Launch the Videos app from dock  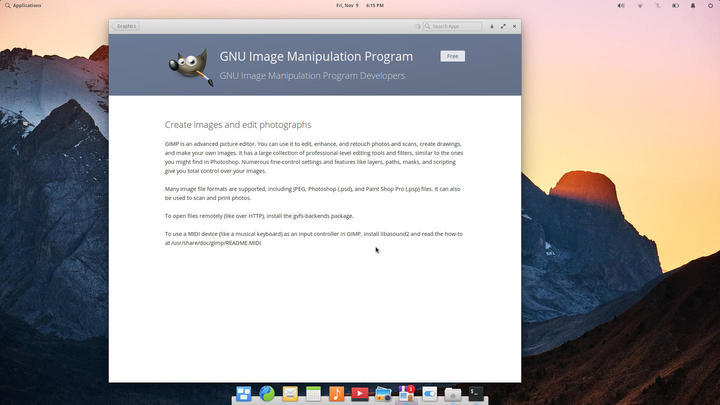tap(360, 394)
